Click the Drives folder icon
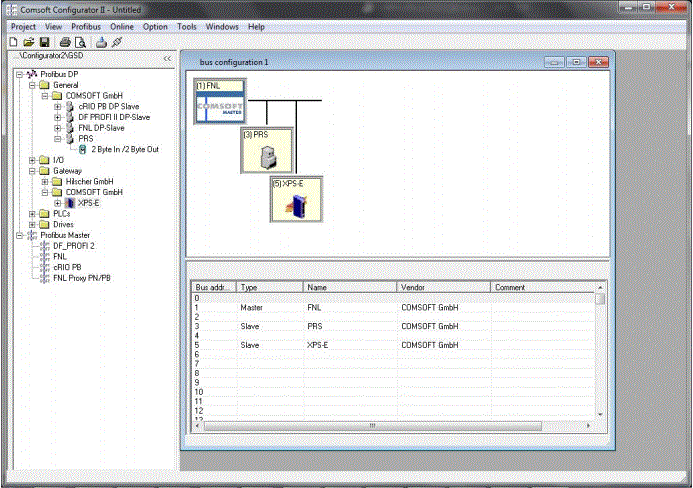This screenshot has height=488, width=693. click(44, 224)
